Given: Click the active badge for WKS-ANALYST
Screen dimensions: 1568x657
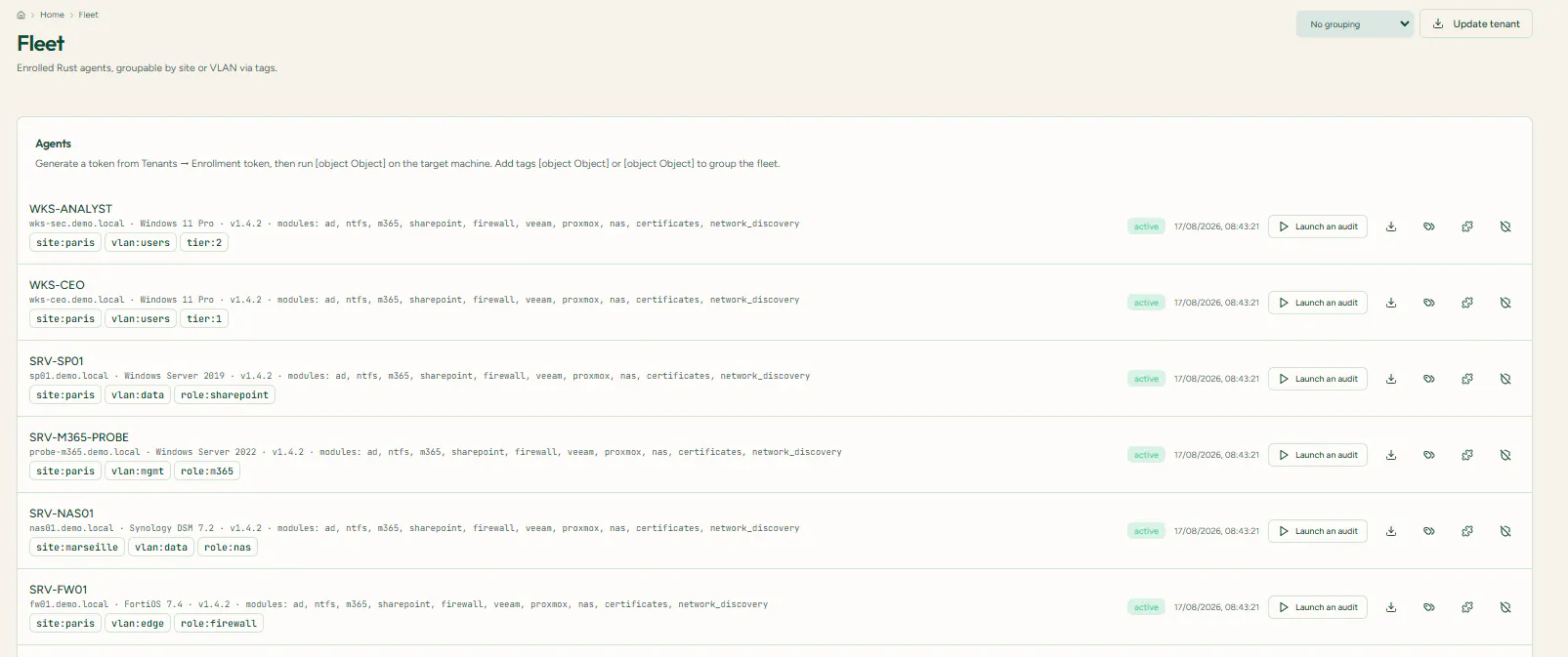Looking at the screenshot, I should point(1146,226).
